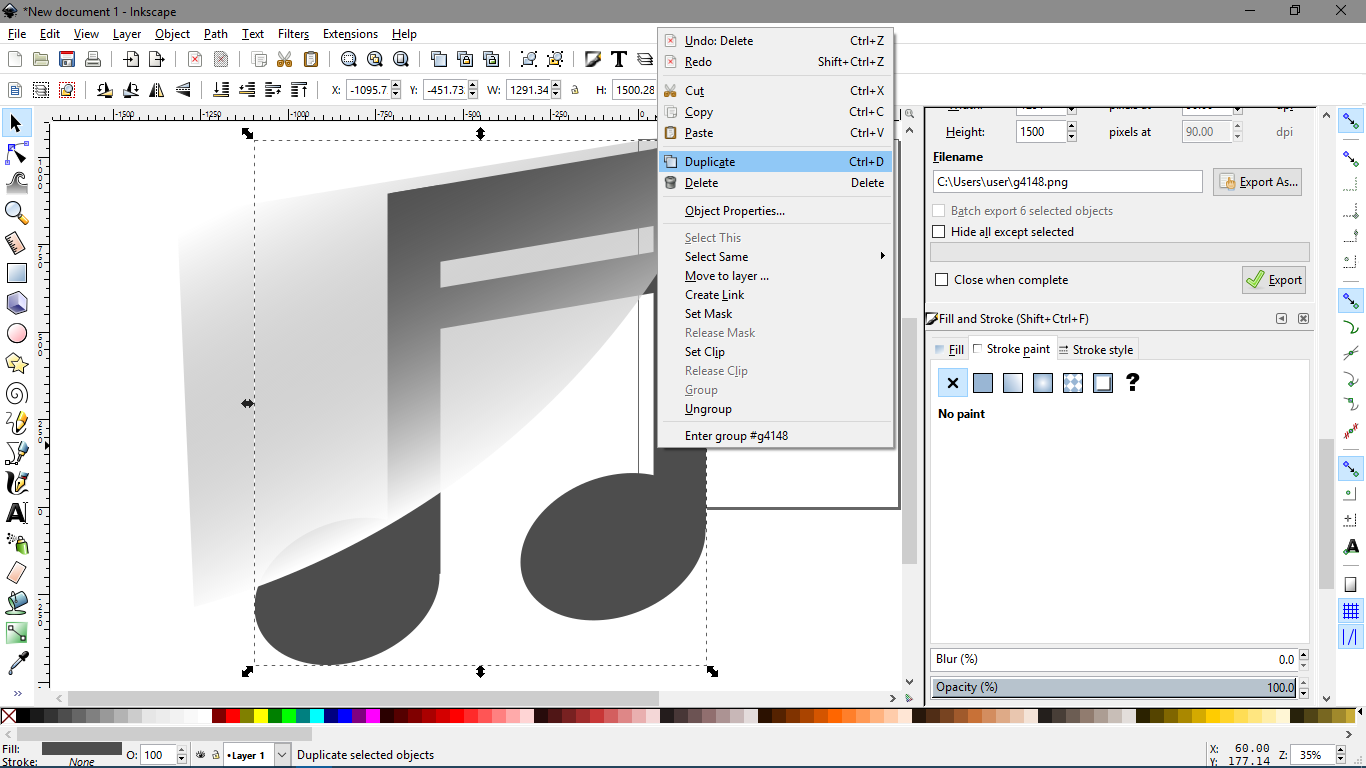Toggle enable snapping at top of snap bar
The width and height of the screenshot is (1366, 768).
click(x=1351, y=121)
